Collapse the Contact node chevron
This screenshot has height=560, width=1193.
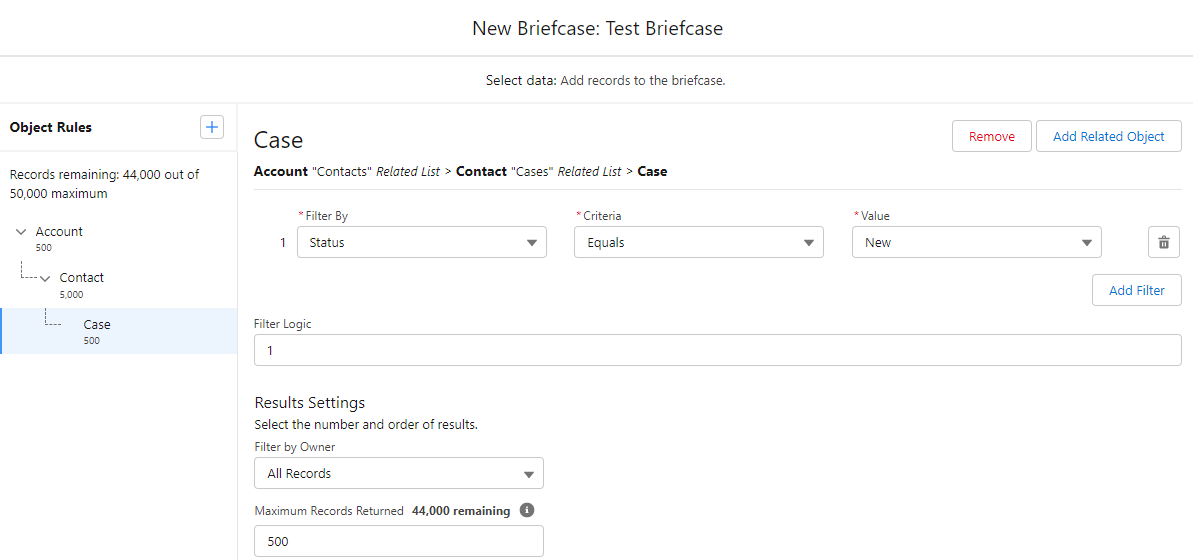[x=45, y=278]
